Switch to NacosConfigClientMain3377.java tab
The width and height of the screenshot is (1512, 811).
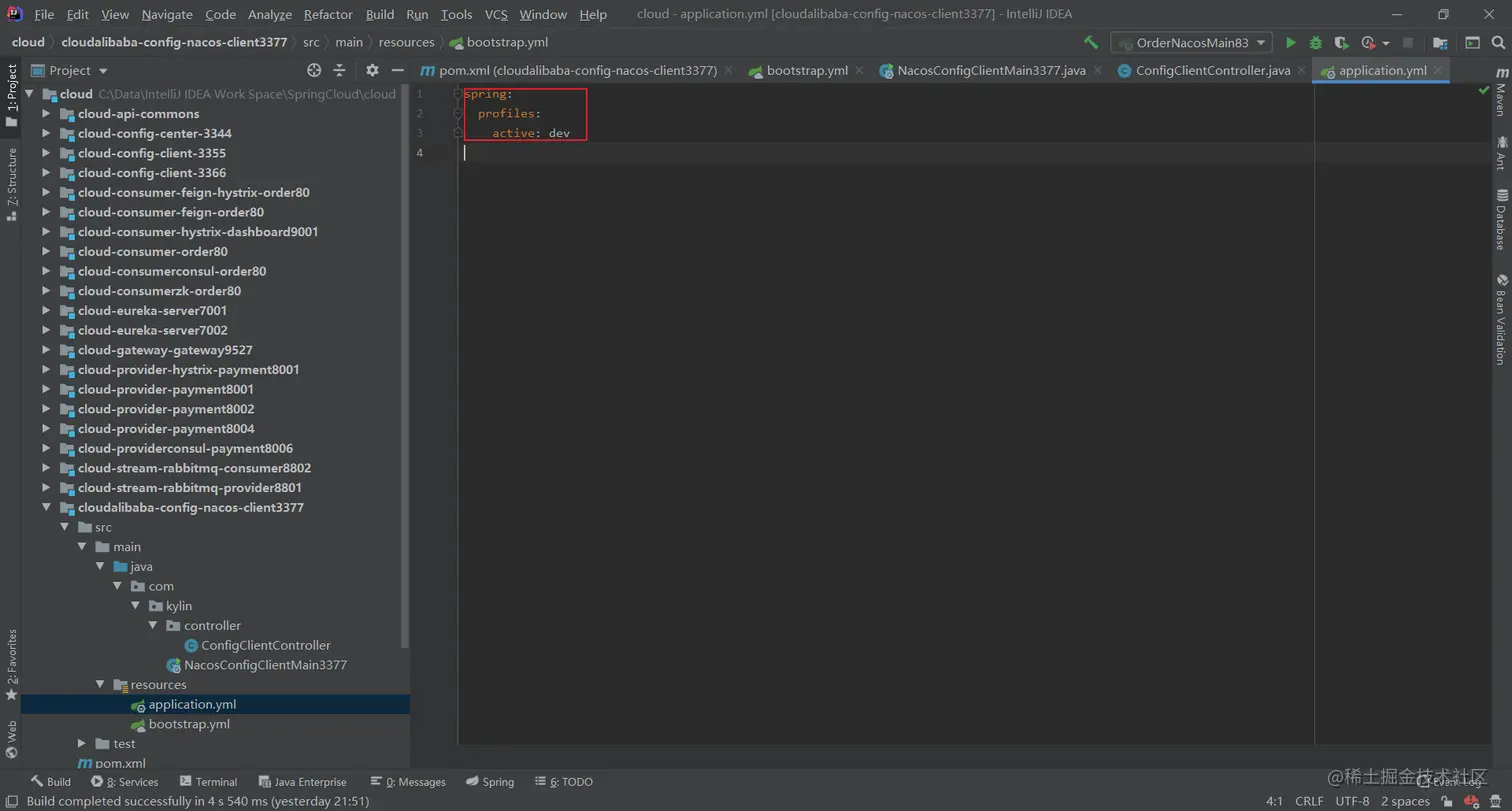click(991, 70)
